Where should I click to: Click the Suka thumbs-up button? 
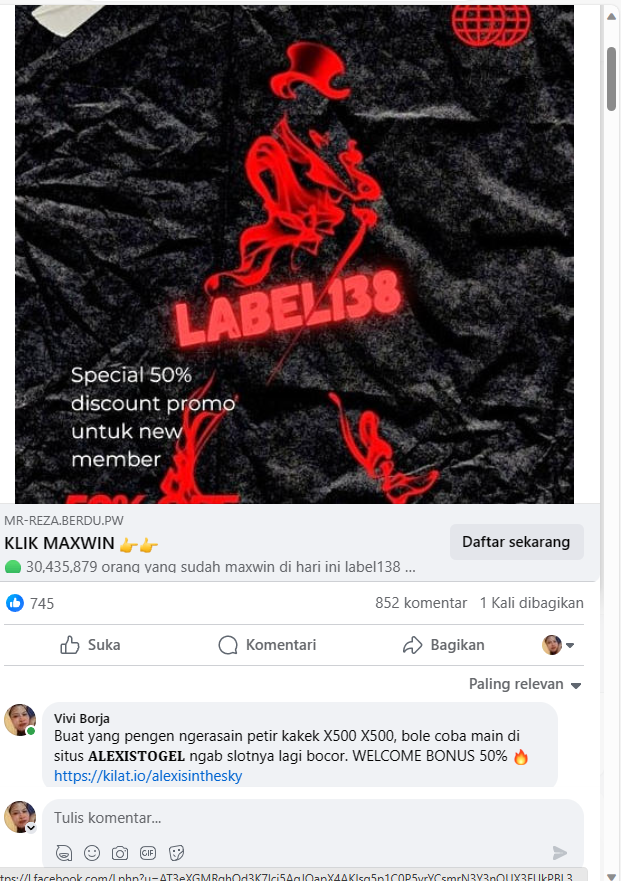[x=90, y=644]
